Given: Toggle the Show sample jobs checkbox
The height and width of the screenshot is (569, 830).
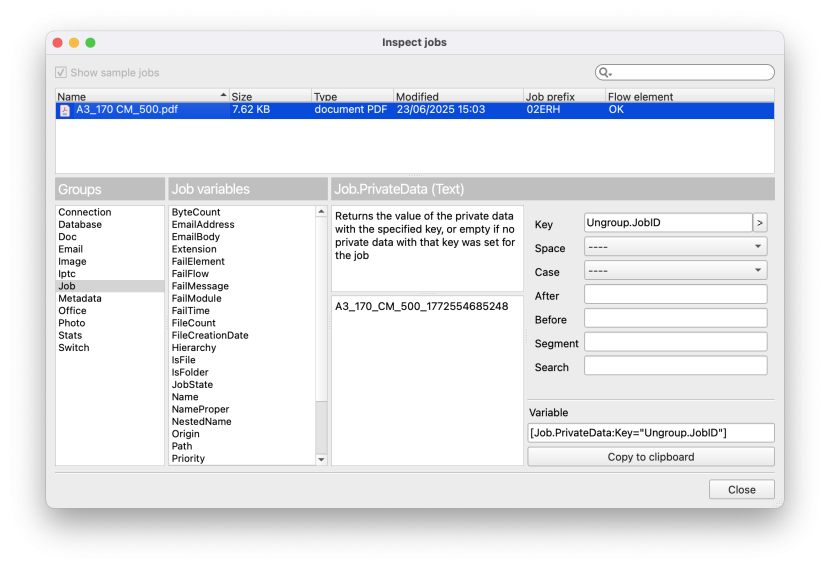Looking at the screenshot, I should [x=61, y=73].
